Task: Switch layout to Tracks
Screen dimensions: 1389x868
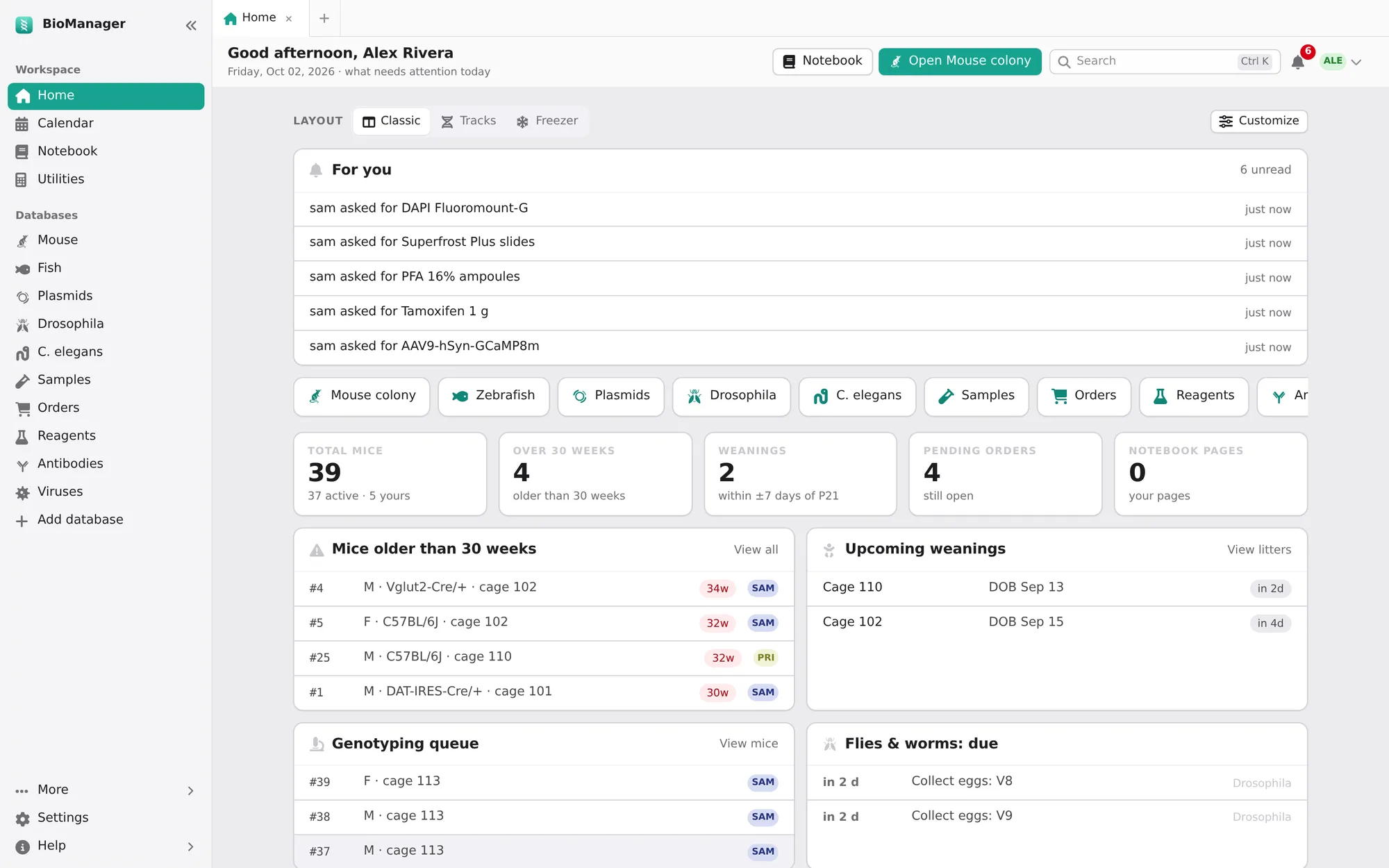Action: point(469,121)
